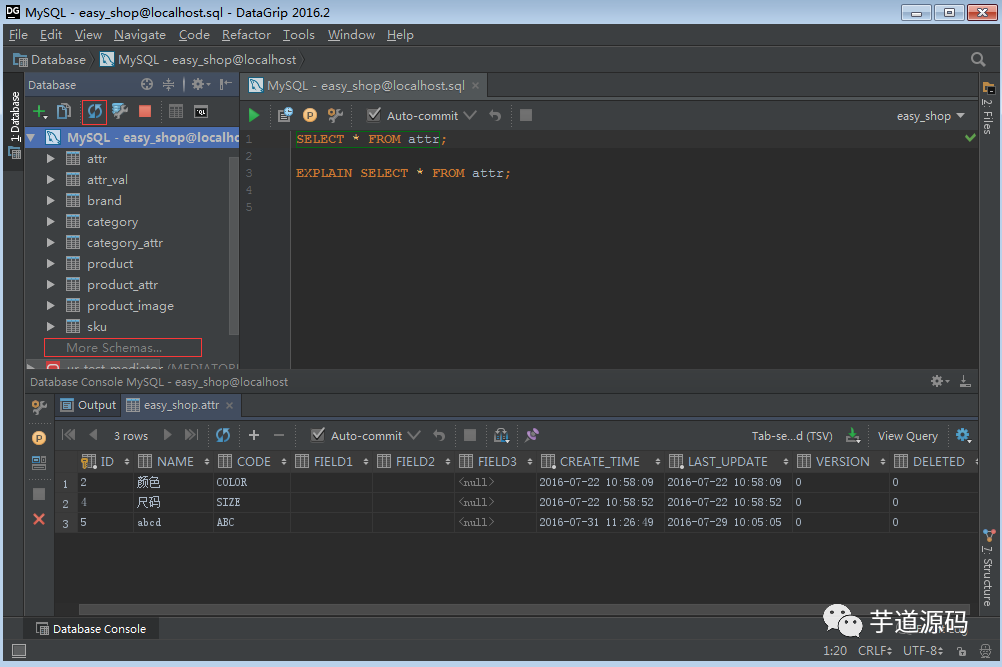The height and width of the screenshot is (667, 1002).
Task: Expand the category table node
Action: (50, 222)
